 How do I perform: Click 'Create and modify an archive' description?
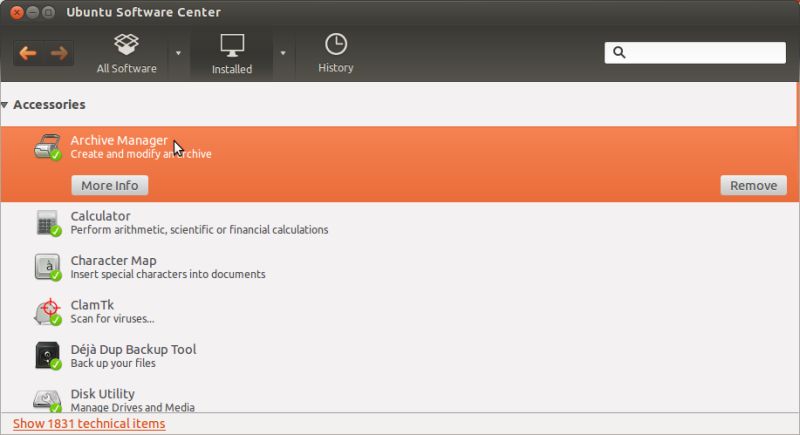coord(141,154)
